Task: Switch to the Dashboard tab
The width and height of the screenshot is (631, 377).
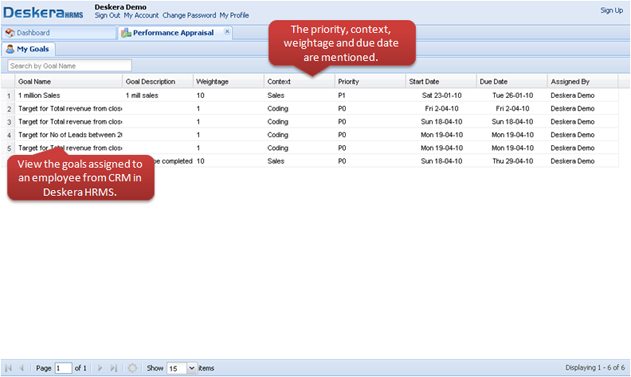Action: (x=59, y=33)
